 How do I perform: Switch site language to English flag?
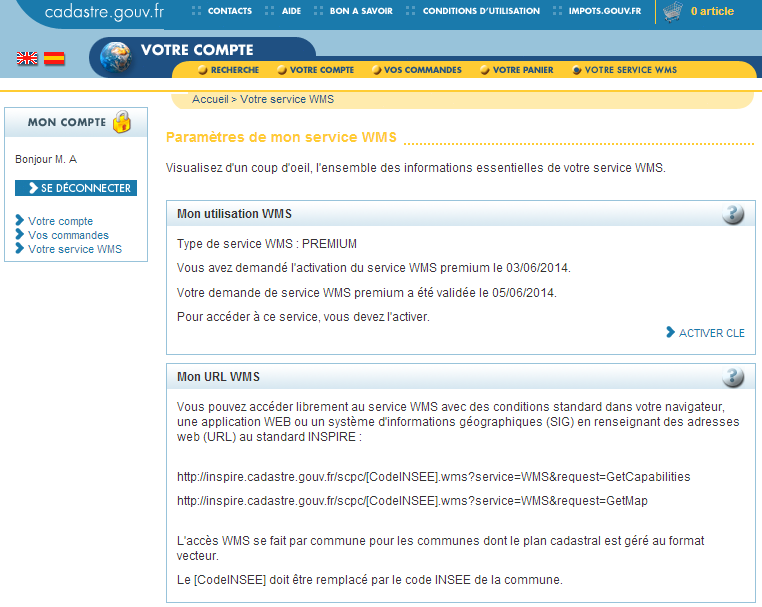pyautogui.click(x=27, y=58)
